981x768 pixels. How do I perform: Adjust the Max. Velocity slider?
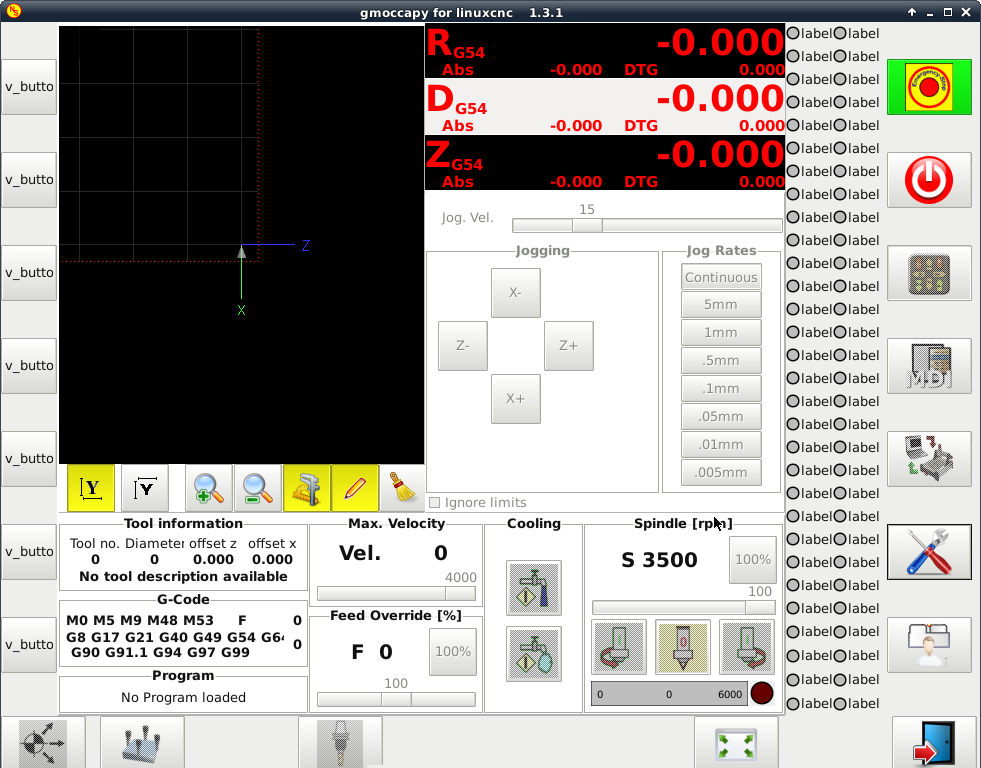(396, 593)
